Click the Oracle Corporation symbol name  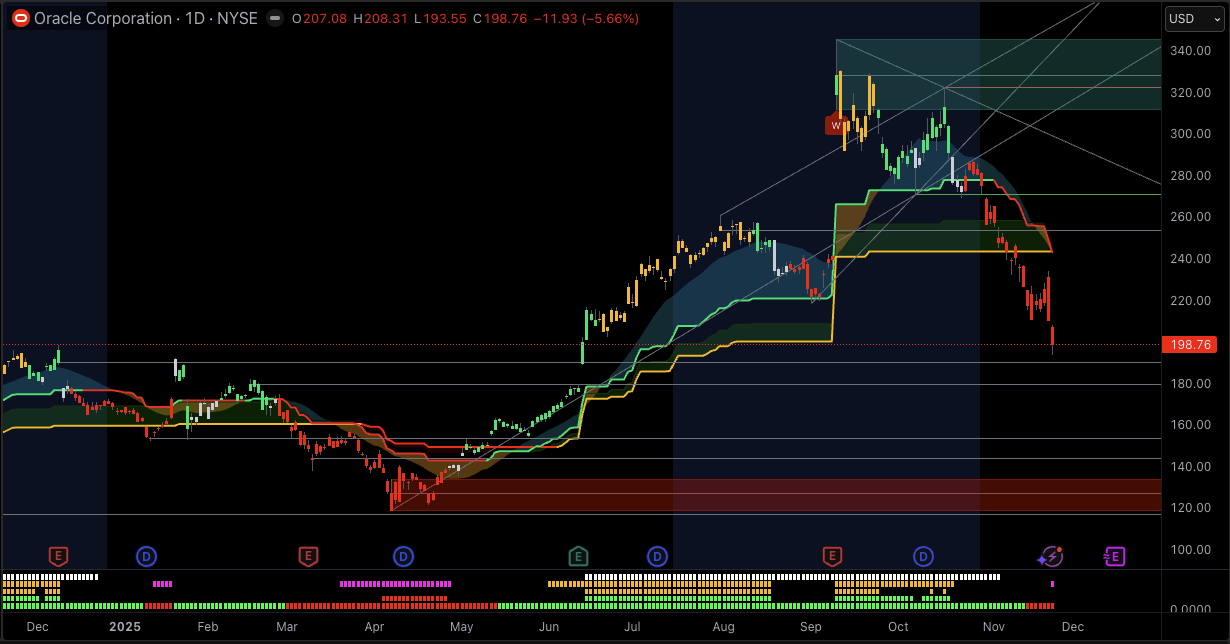103,18
